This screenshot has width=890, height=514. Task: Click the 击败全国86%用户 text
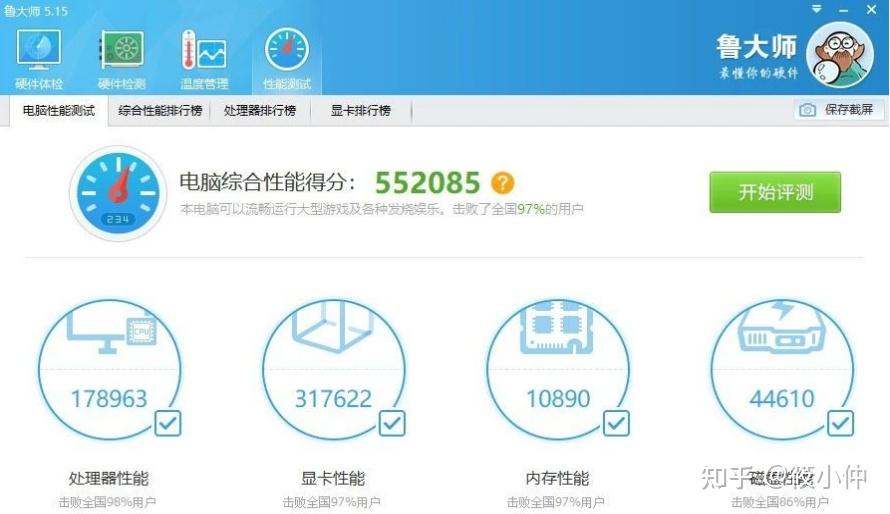[x=779, y=502]
